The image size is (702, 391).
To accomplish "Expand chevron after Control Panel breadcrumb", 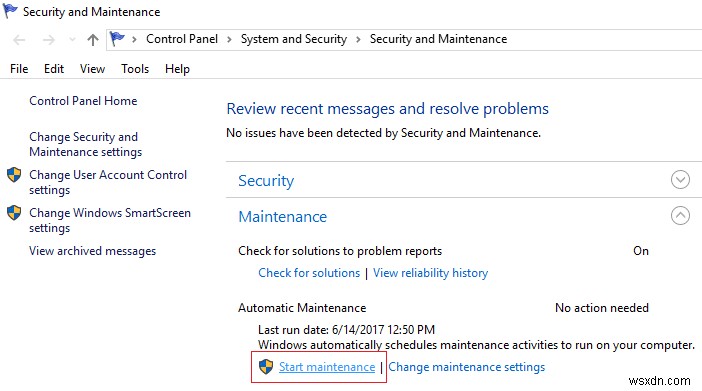I will (229, 39).
